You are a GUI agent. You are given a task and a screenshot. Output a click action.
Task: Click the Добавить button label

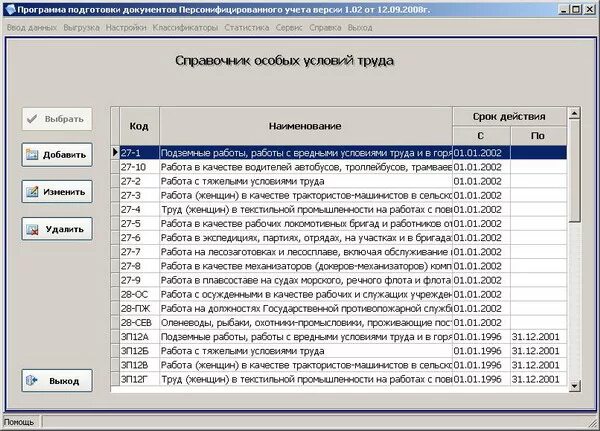tap(64, 155)
